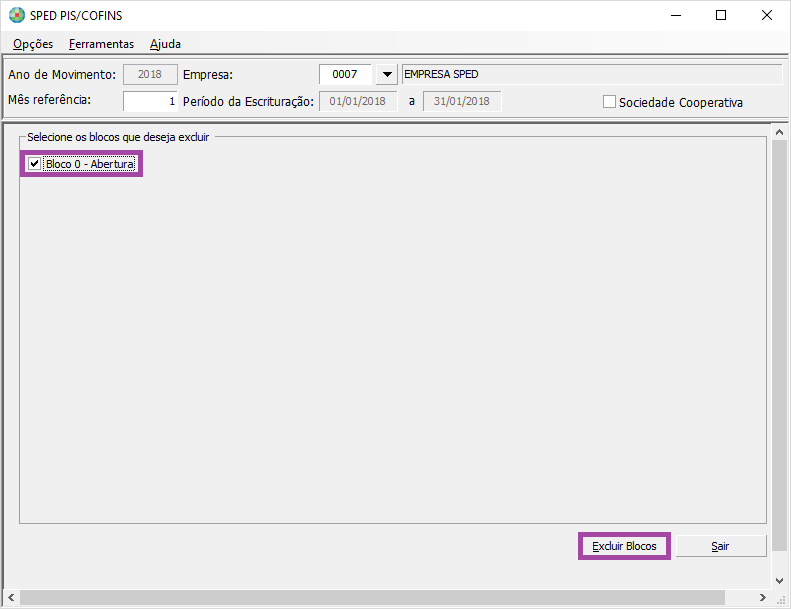Viewport: 791px width, 609px height.
Task: Open the Opções menu
Action: pos(33,44)
